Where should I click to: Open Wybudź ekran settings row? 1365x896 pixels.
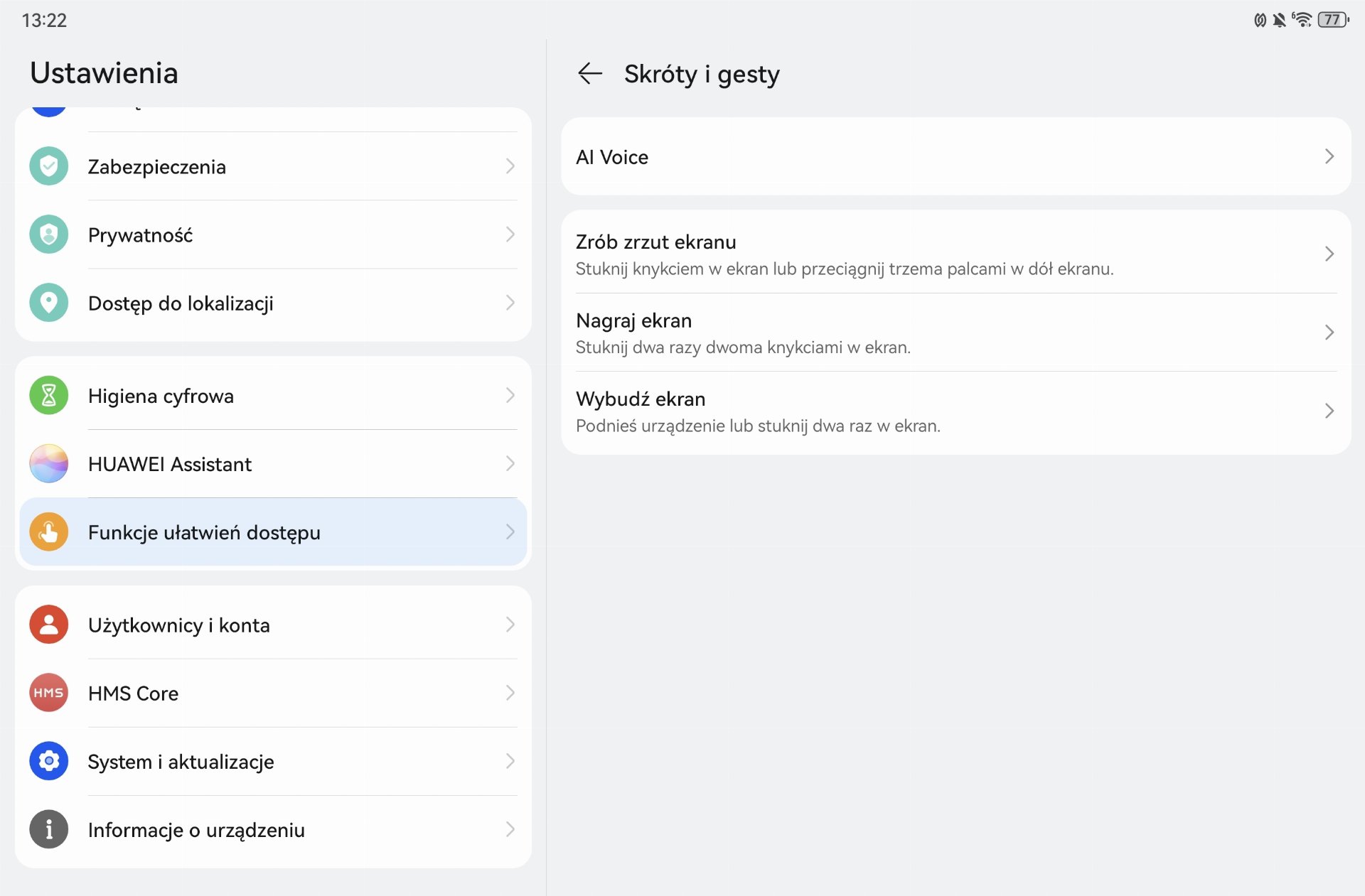[x=955, y=411]
